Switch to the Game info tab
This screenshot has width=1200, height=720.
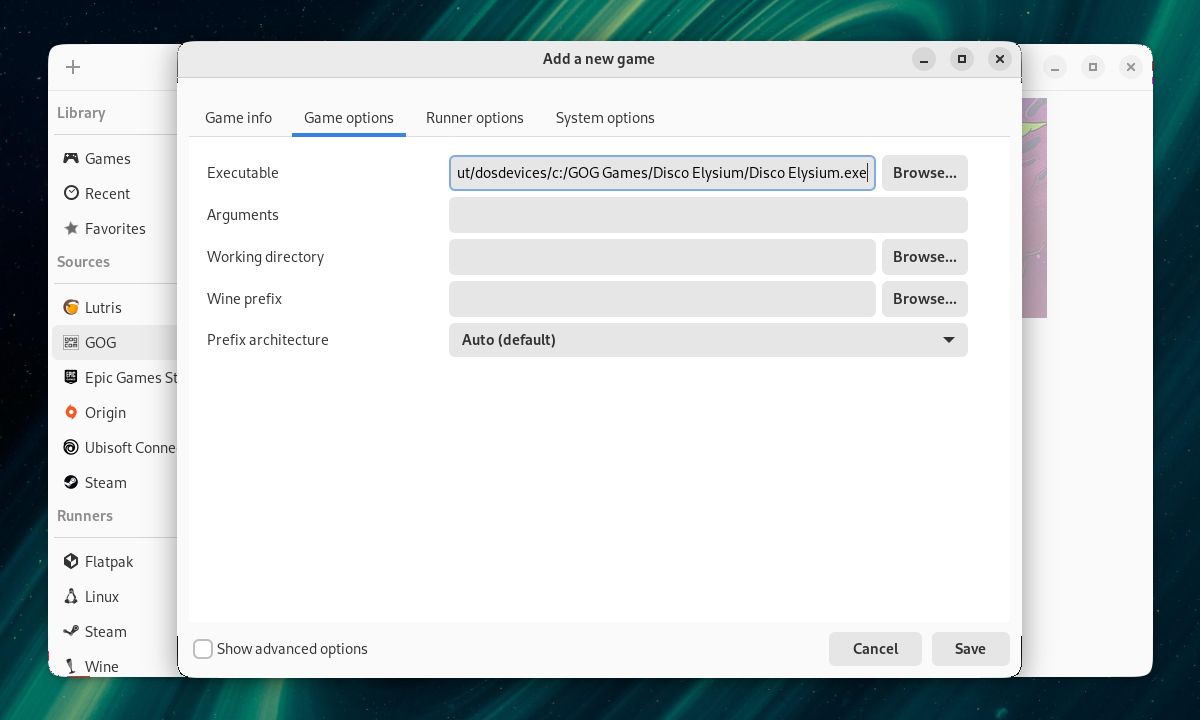point(238,118)
